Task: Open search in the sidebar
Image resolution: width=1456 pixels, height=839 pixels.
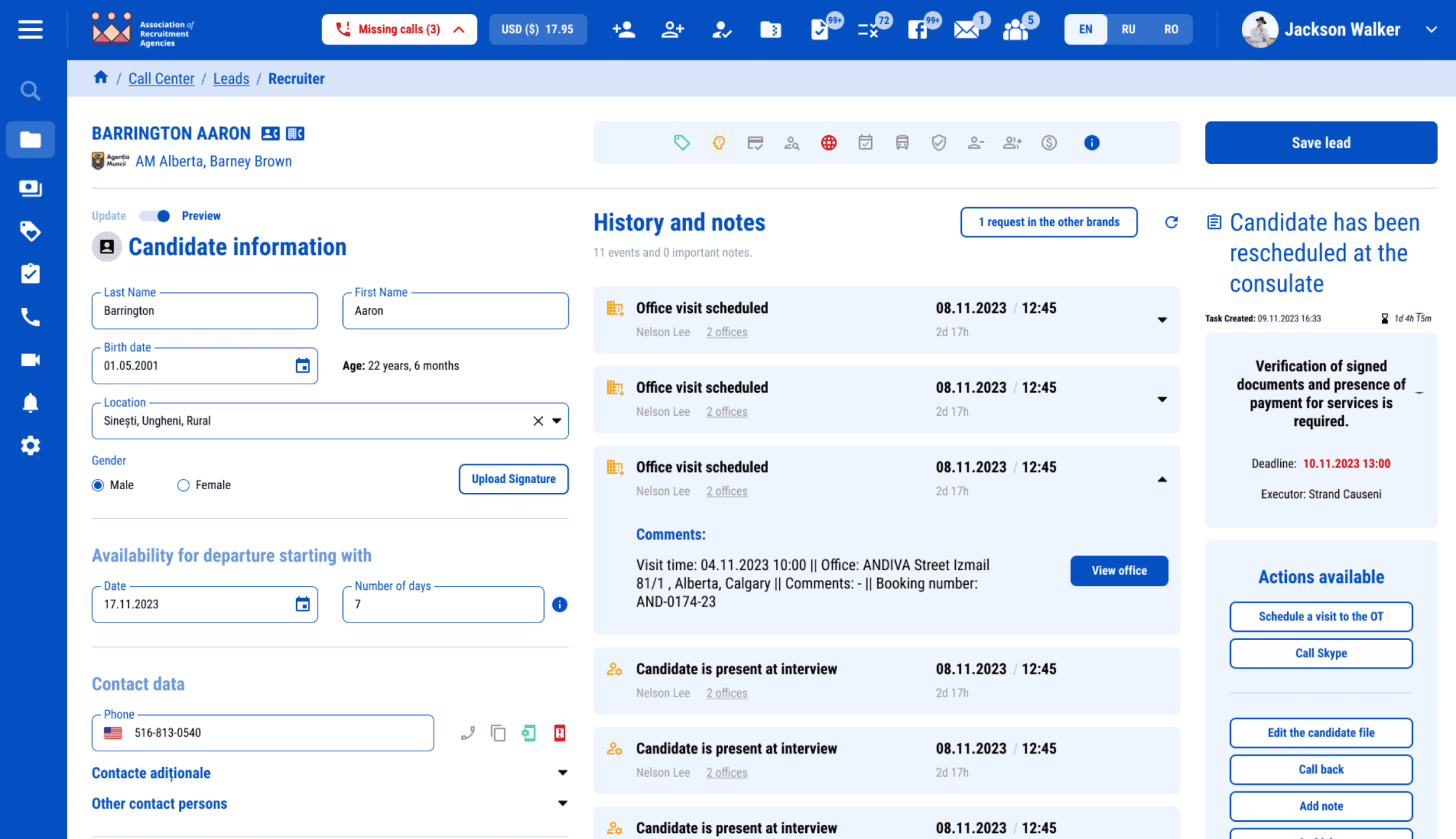Action: point(30,91)
